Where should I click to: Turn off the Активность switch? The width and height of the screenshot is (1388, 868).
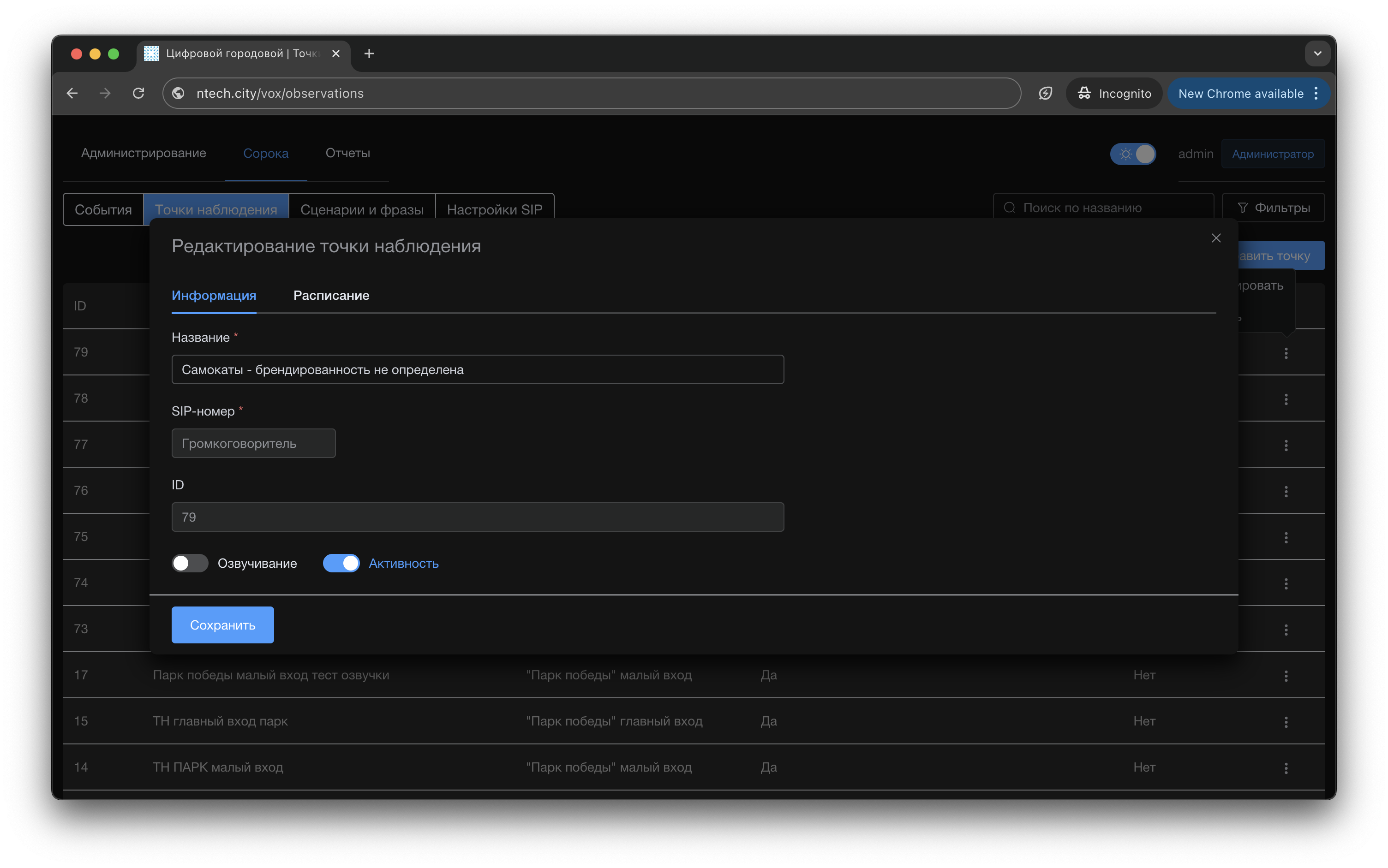pyautogui.click(x=341, y=563)
